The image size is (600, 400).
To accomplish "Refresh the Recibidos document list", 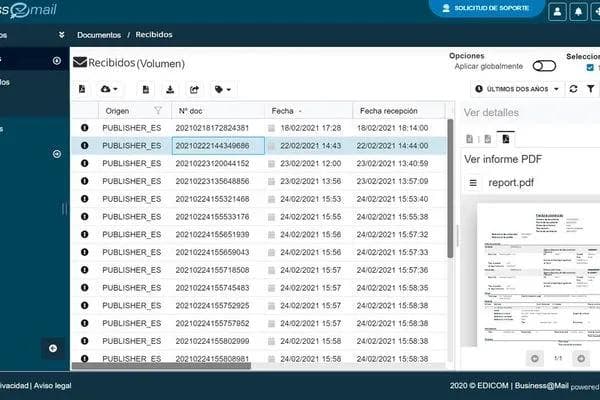I will [x=573, y=89].
